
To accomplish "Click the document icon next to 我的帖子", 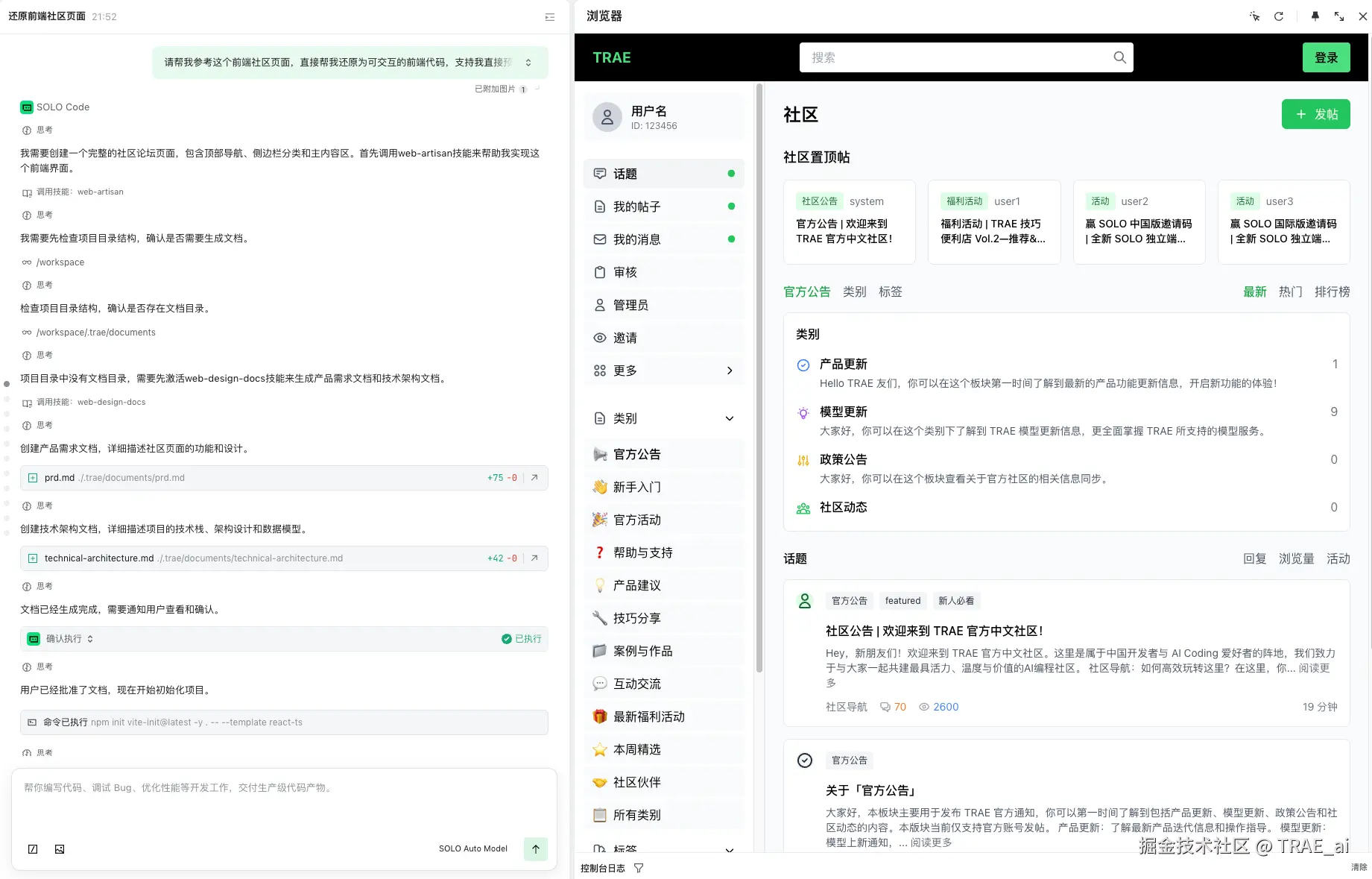I will tap(600, 207).
